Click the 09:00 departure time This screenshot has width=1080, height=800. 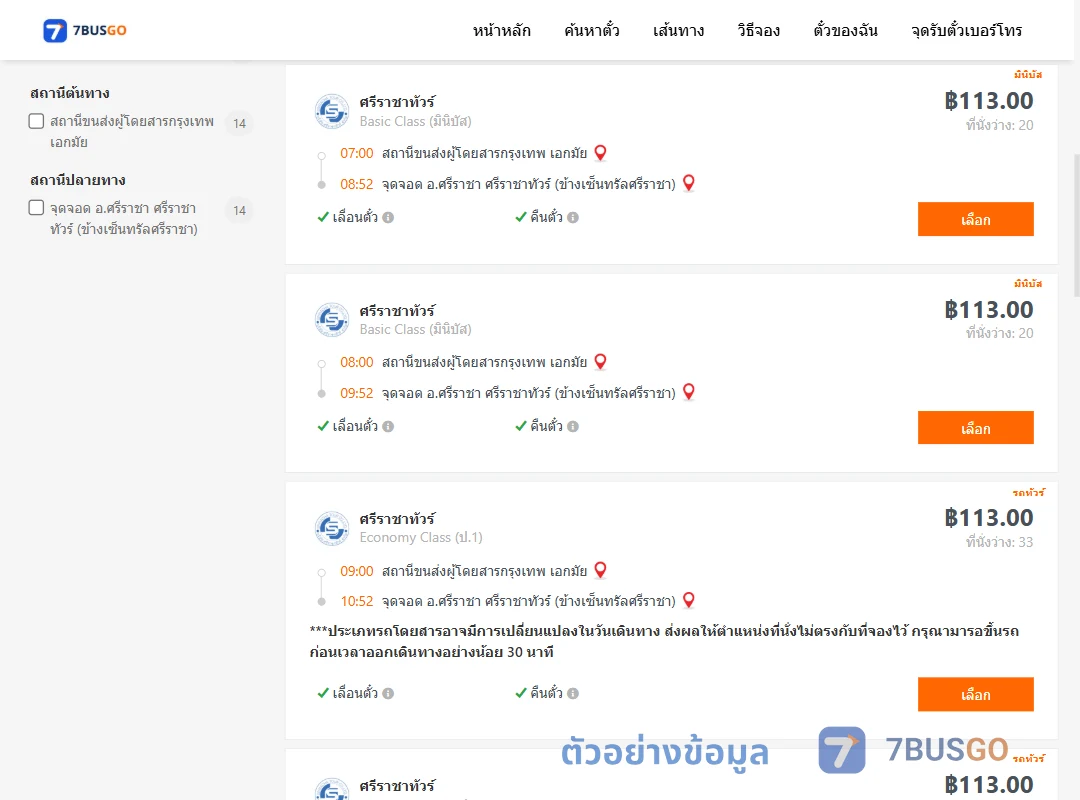point(357,571)
